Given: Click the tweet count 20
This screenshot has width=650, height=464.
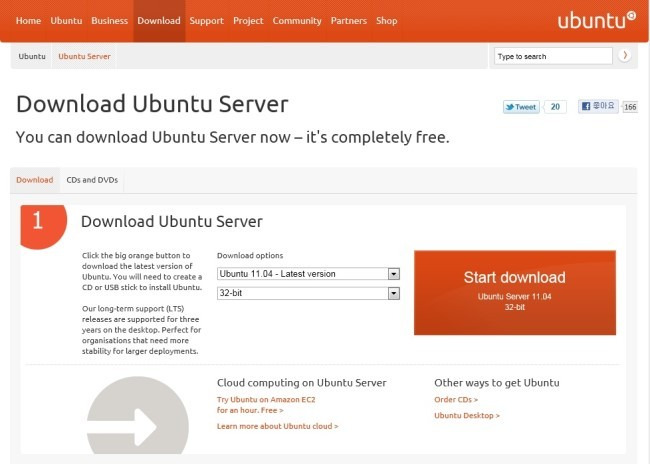Looking at the screenshot, I should tap(555, 107).
